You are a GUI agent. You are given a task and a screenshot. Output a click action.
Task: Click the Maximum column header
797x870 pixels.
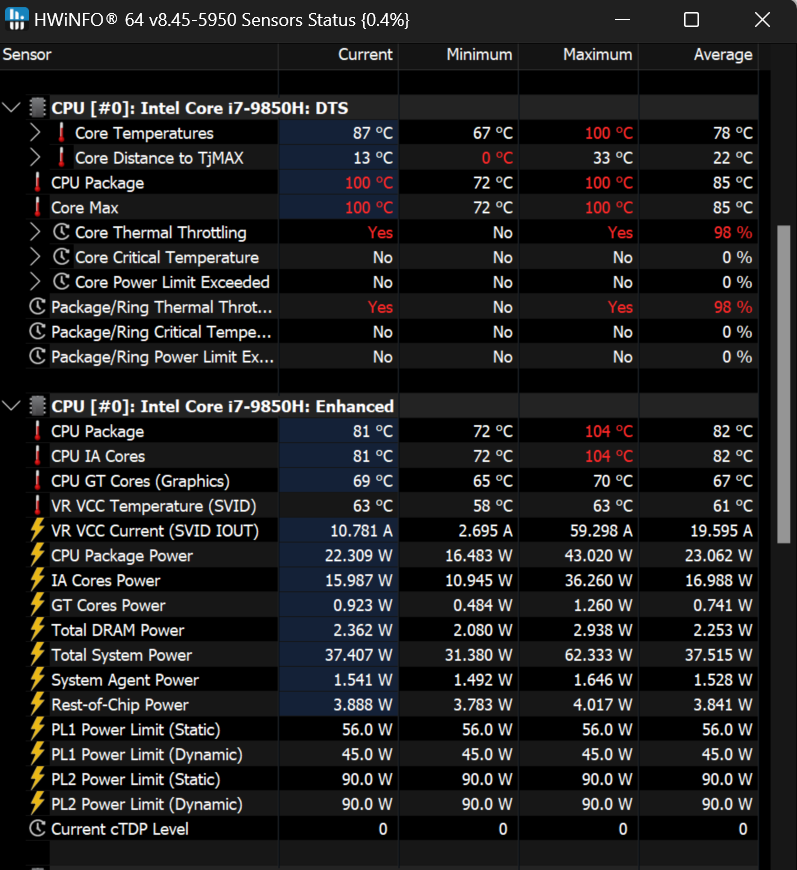tap(597, 55)
